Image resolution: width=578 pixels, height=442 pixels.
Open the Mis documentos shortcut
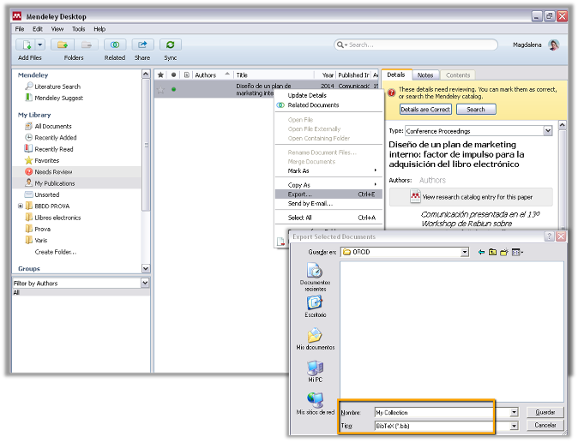[316, 338]
